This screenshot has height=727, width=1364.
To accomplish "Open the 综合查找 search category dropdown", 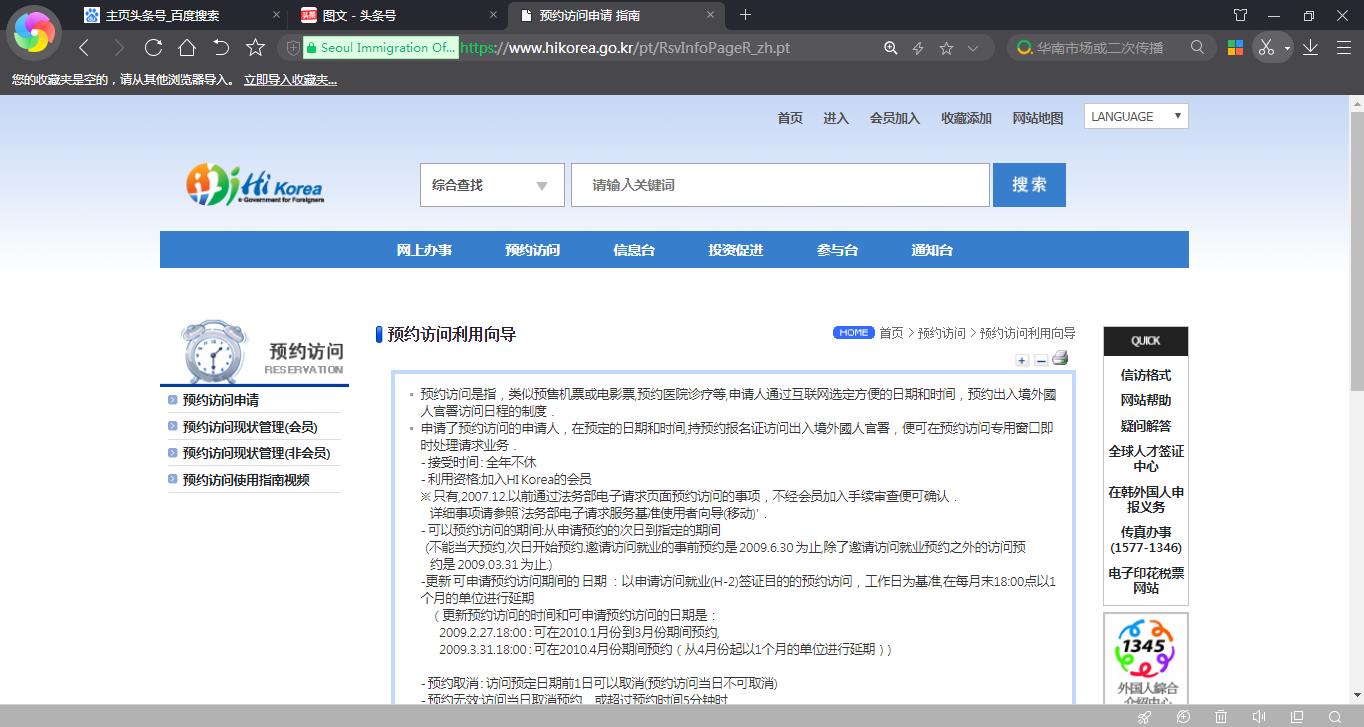I will (491, 185).
